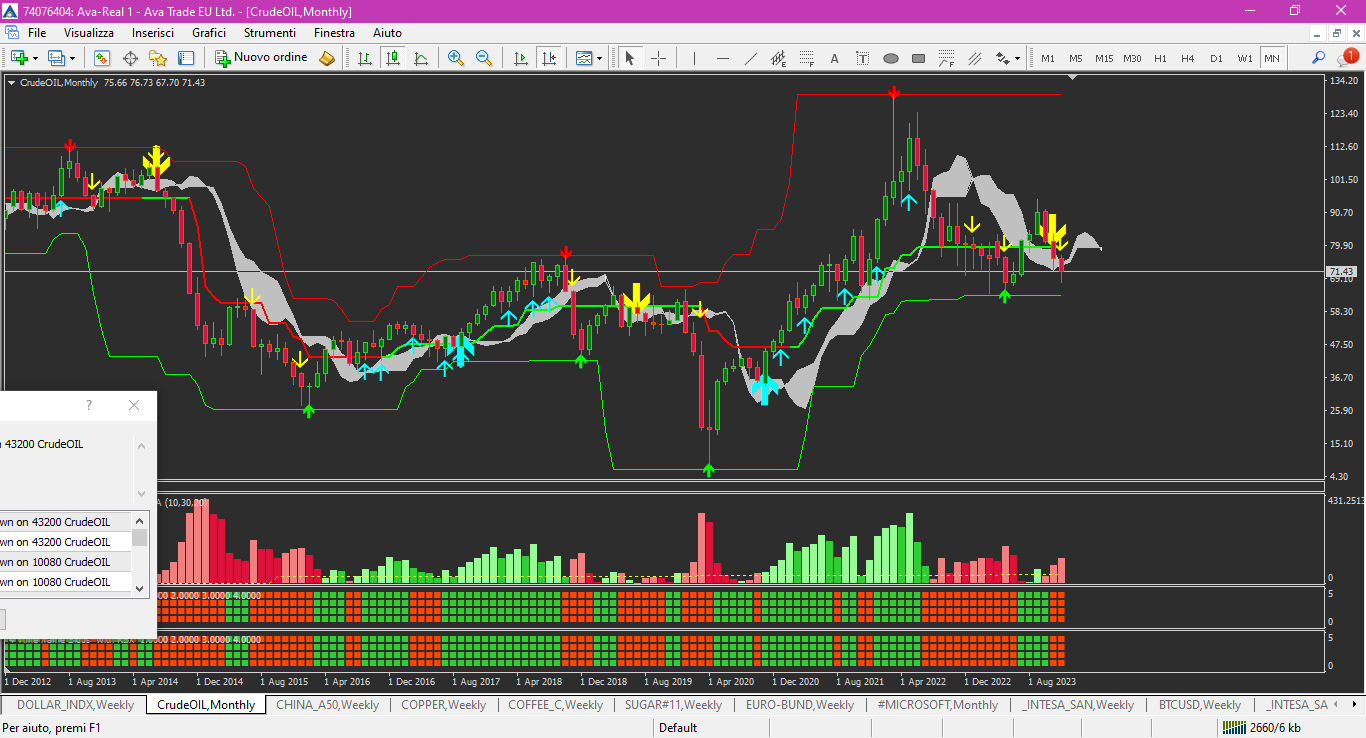Zoom in on the chart
The image size is (1366, 738).
pos(456,58)
